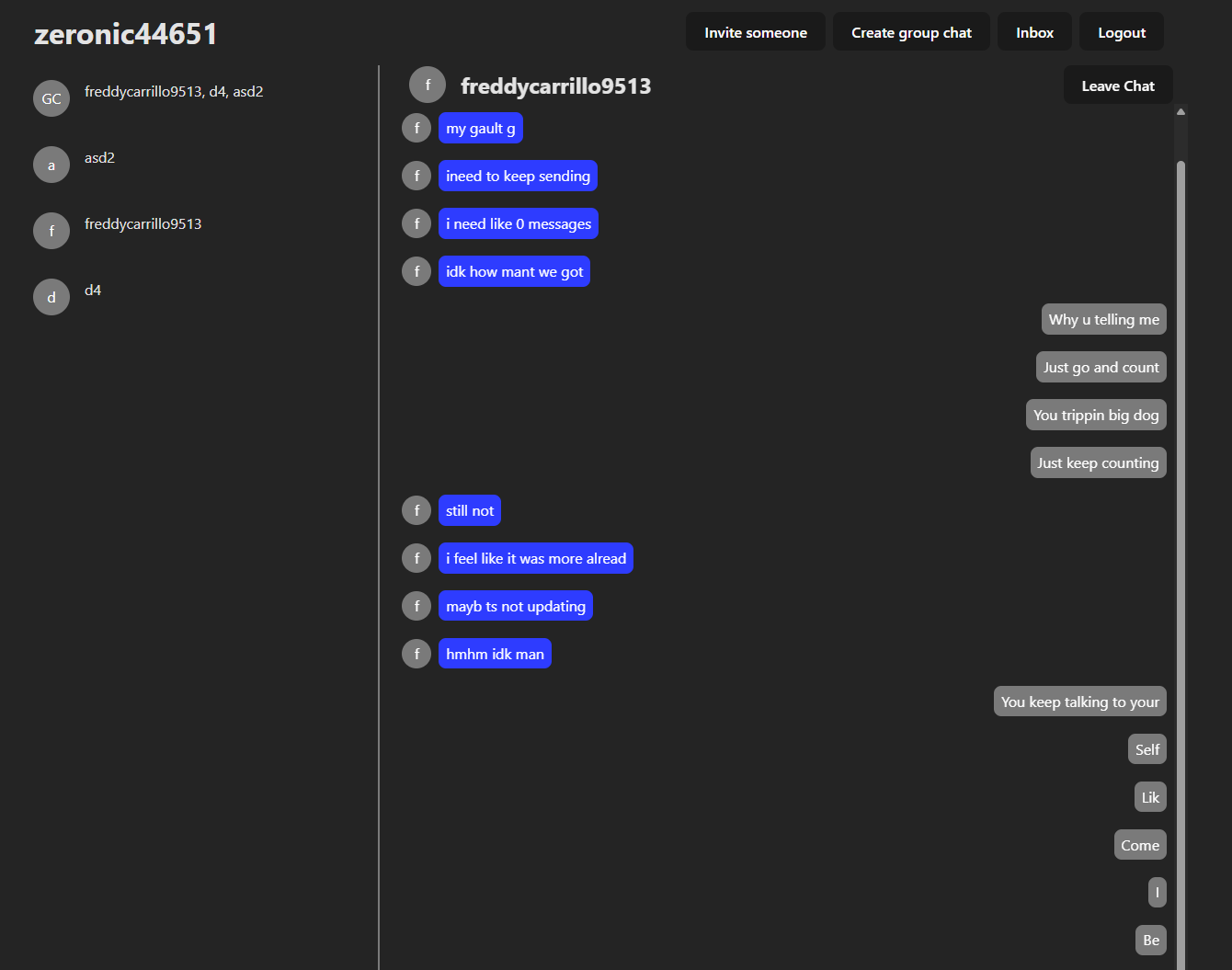Click the "still not" message bubble
Viewport: 1232px width, 970px height.
point(470,510)
